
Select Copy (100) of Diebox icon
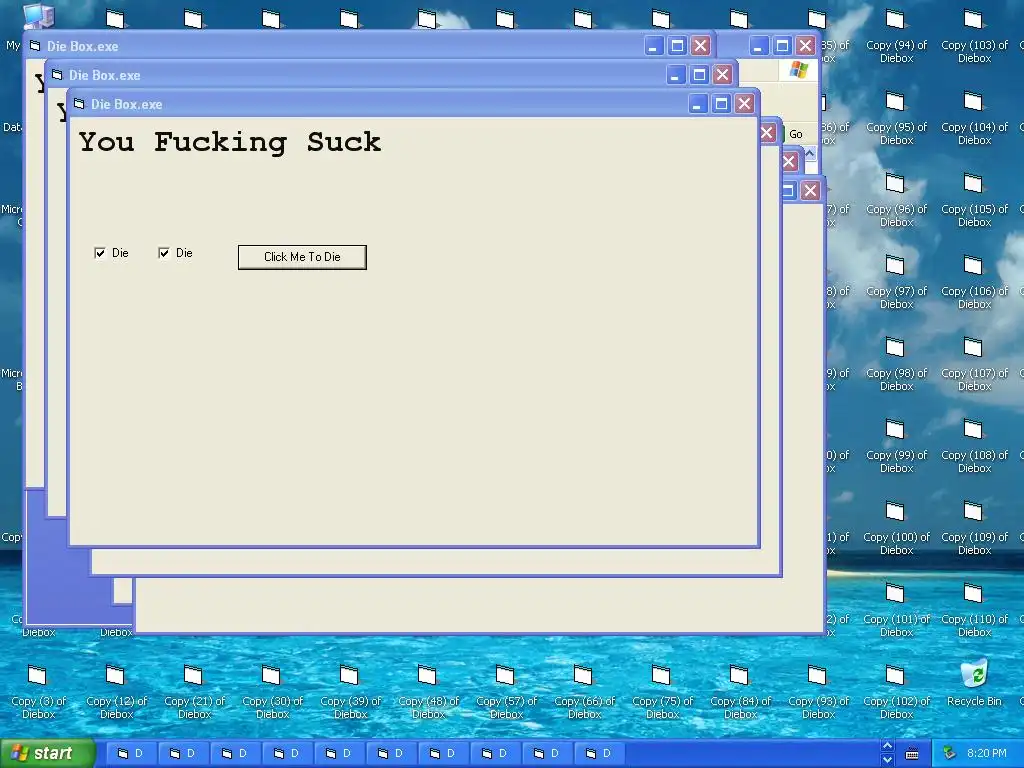896,530
